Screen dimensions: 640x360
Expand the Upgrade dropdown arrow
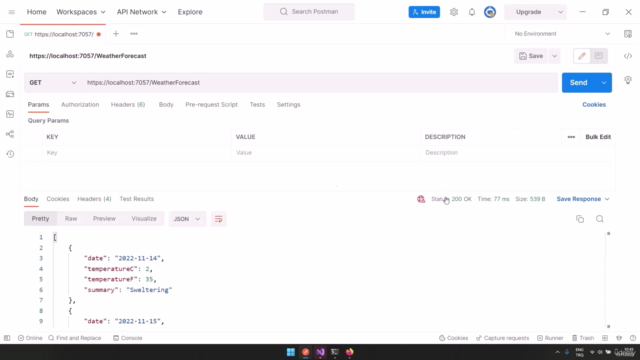pyautogui.click(x=560, y=12)
